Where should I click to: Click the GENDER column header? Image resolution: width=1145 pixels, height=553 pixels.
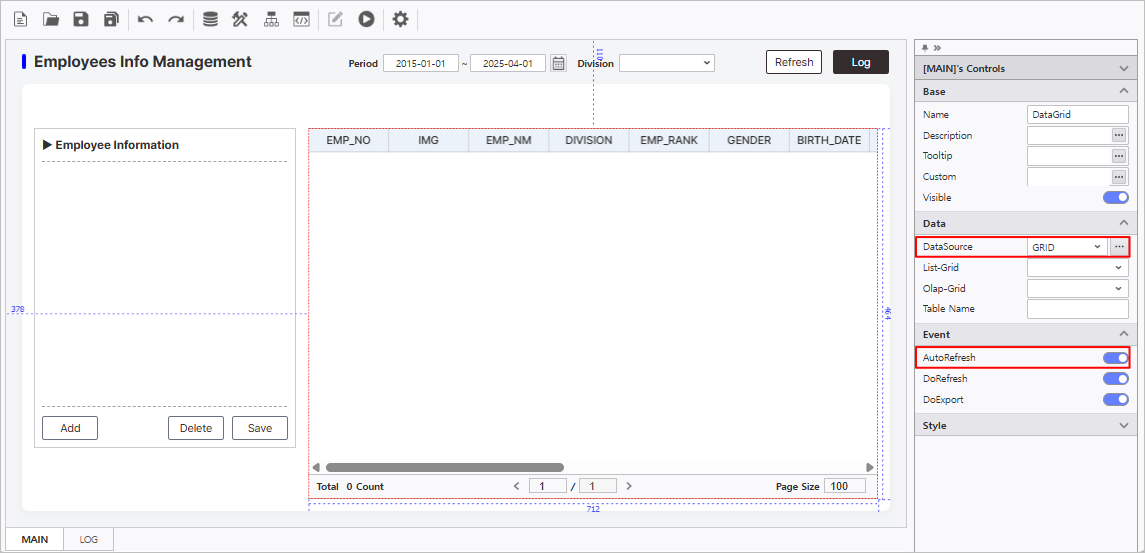coord(749,140)
